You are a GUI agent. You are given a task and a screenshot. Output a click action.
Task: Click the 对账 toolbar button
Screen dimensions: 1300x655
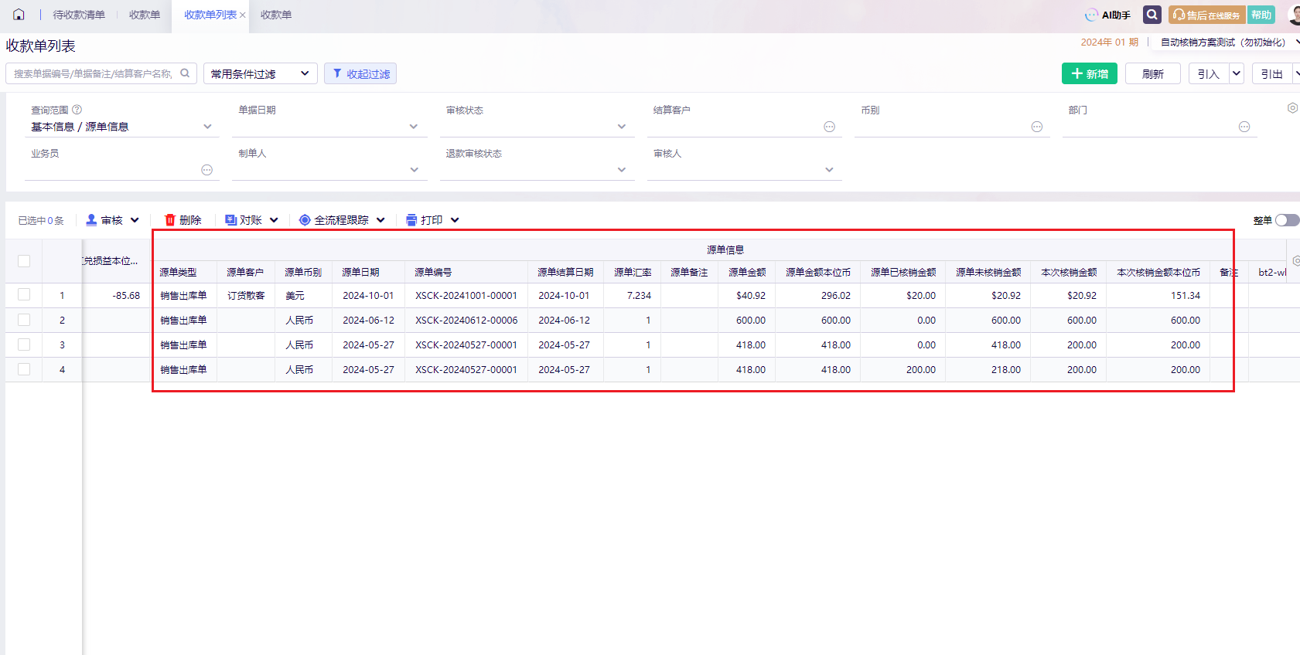(x=243, y=220)
